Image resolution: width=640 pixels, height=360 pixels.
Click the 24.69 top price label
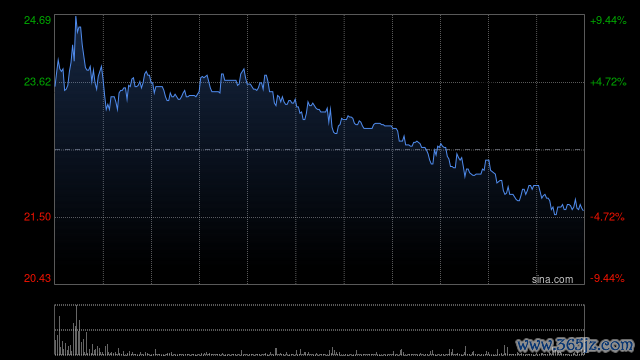(38, 20)
